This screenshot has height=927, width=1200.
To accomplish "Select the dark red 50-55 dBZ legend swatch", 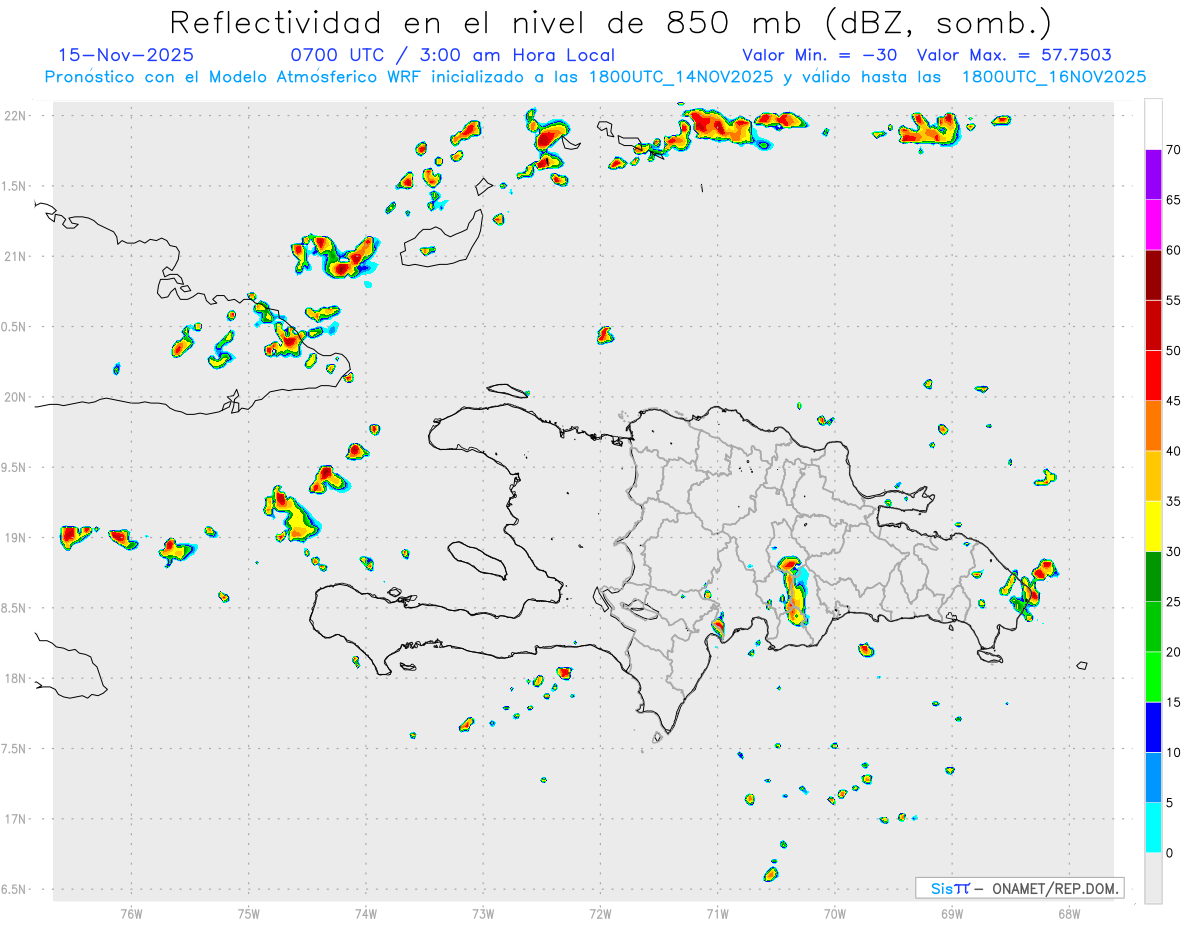I will tap(1153, 325).
